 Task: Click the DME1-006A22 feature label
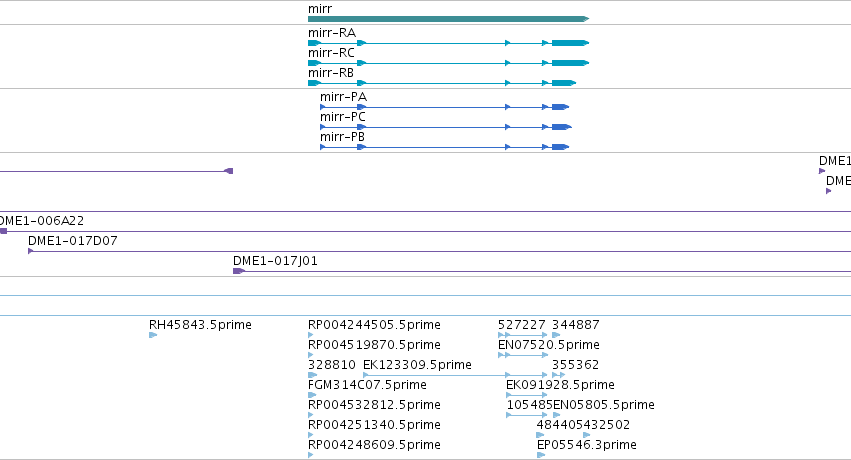pos(42,221)
